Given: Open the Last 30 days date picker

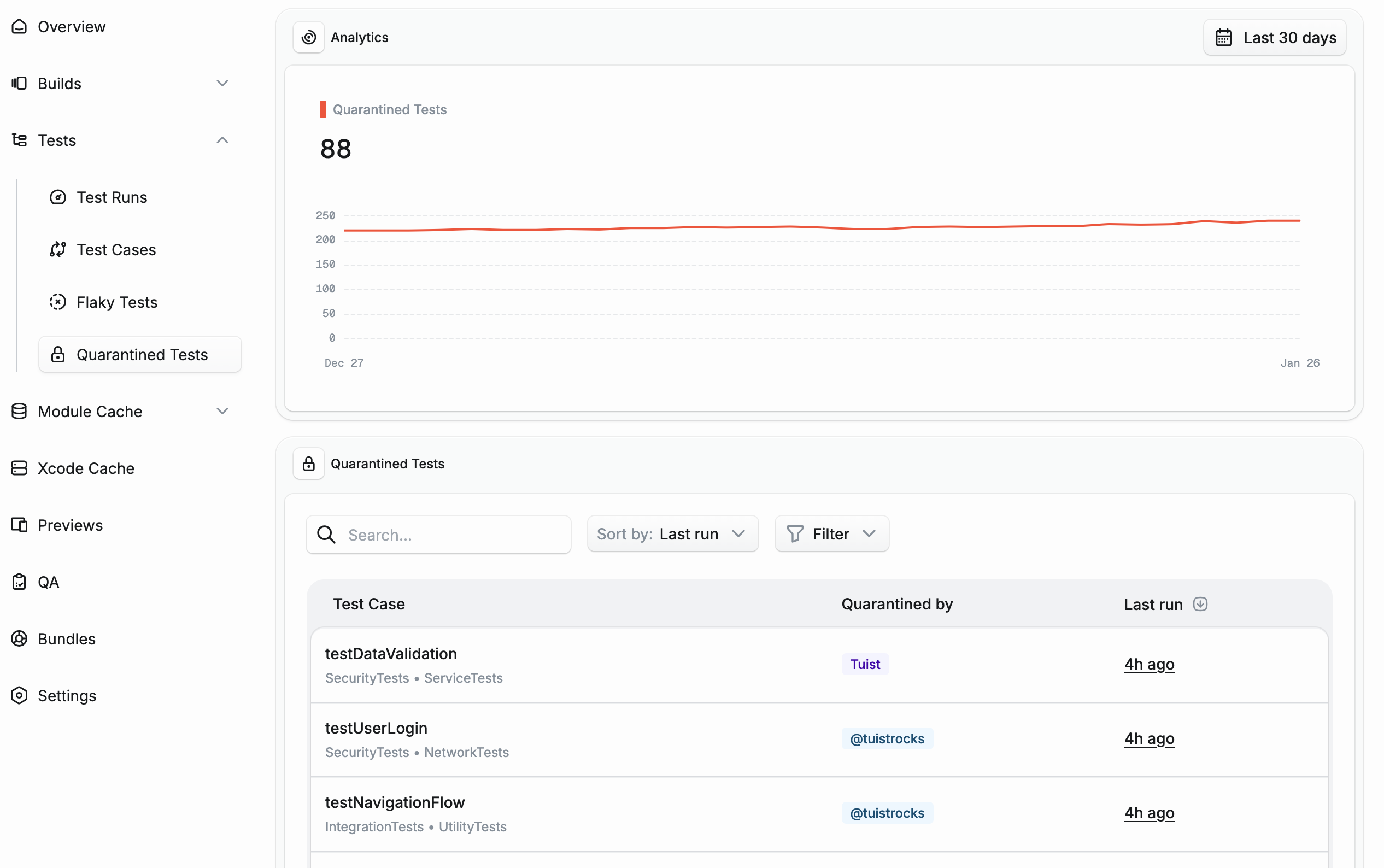Looking at the screenshot, I should [1274, 37].
